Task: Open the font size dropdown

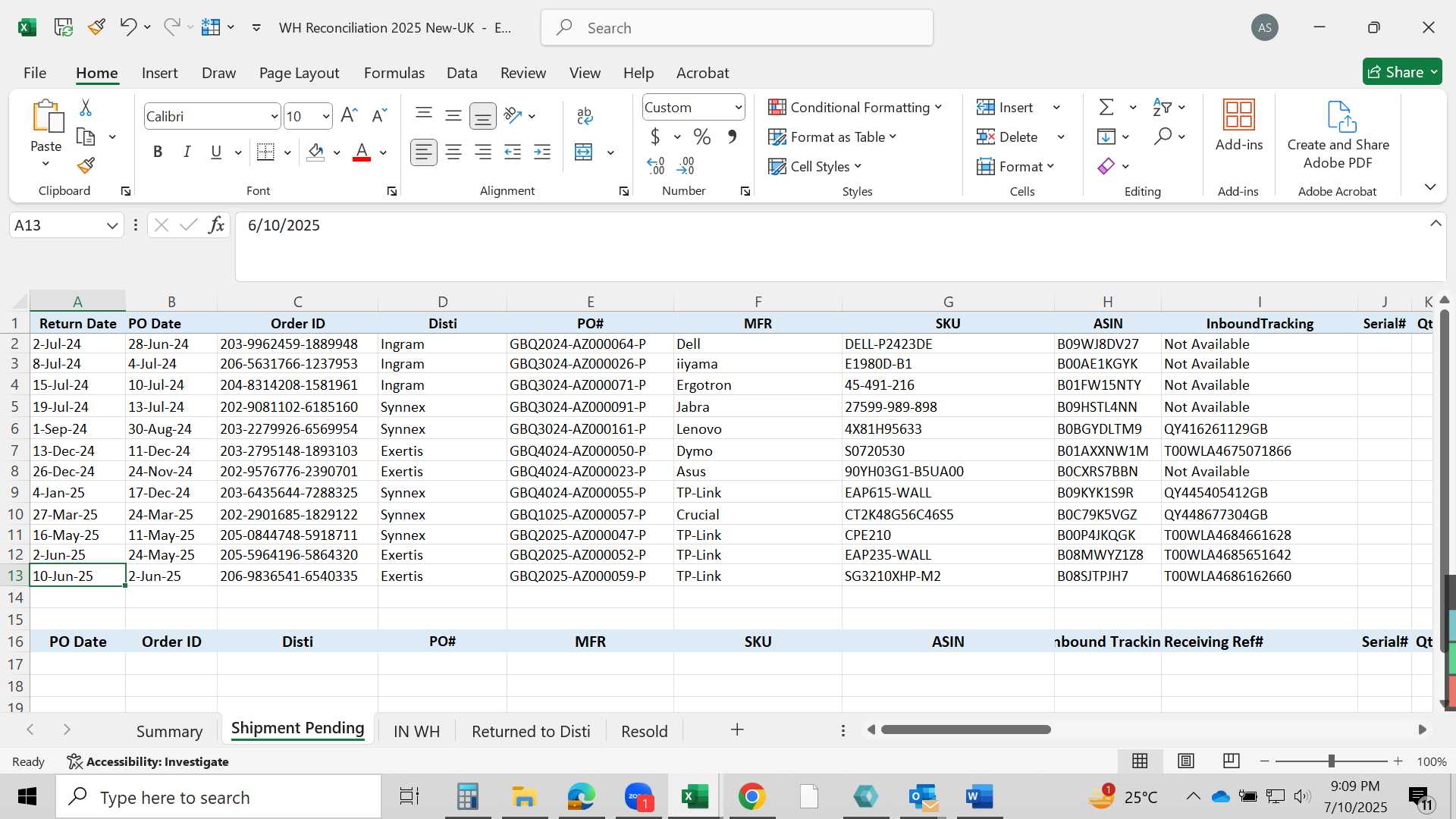Action: click(x=326, y=117)
